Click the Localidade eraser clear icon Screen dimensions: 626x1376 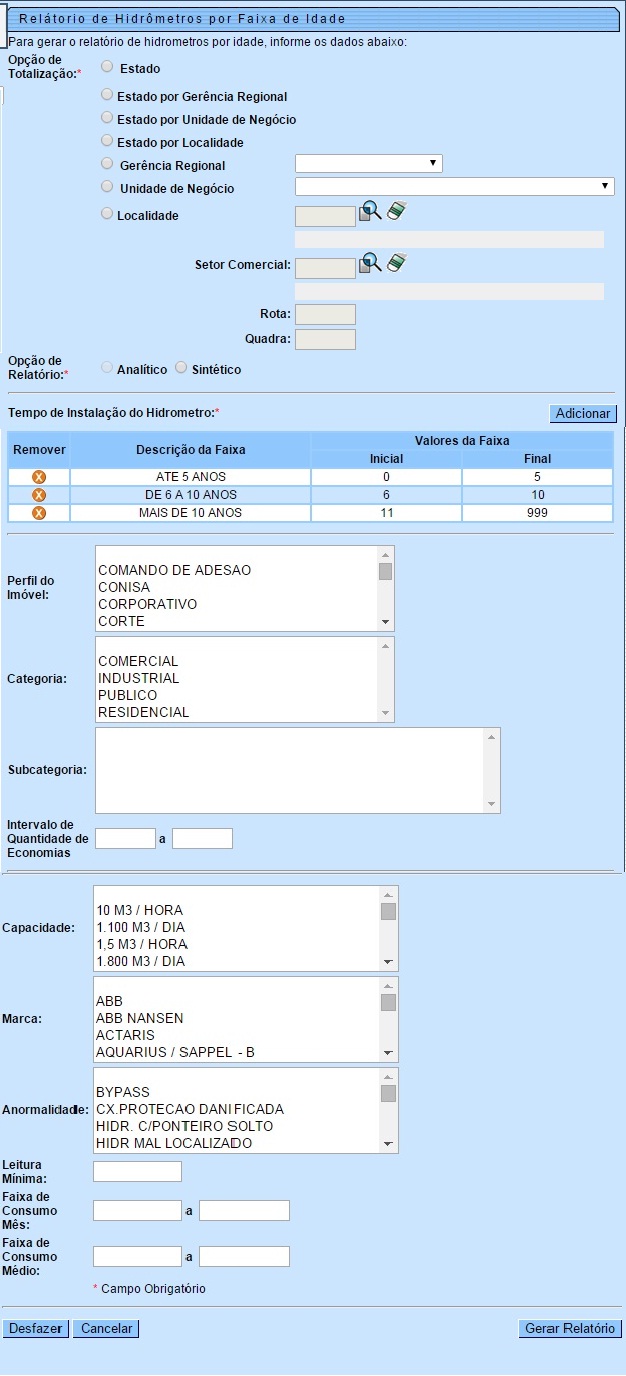coord(397,211)
